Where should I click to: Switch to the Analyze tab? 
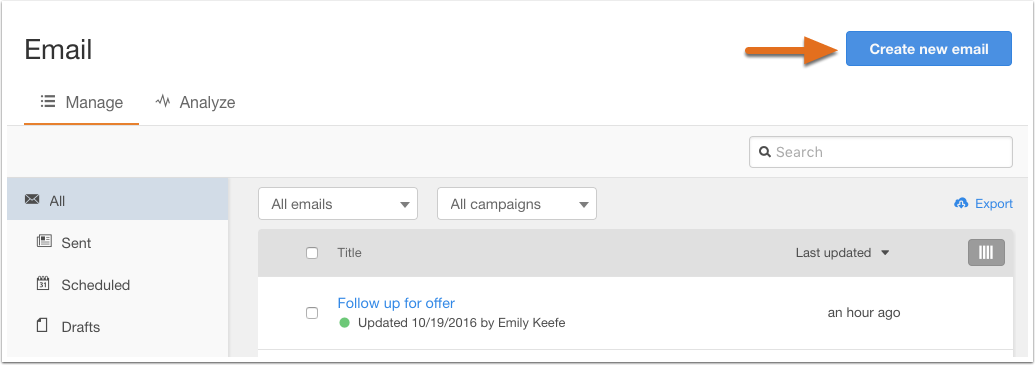pyautogui.click(x=195, y=102)
